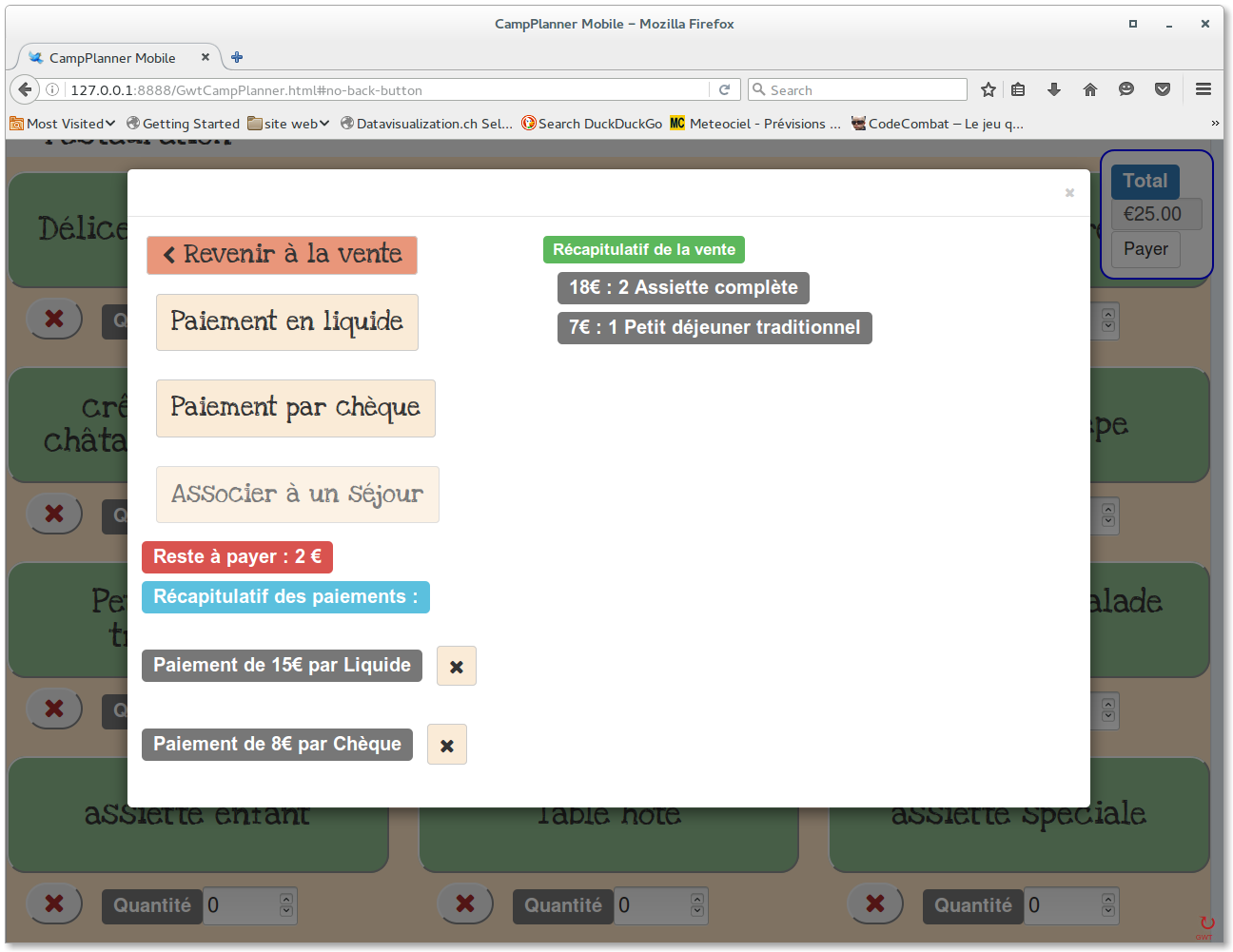Choose Paiement en liquide

[x=286, y=322]
